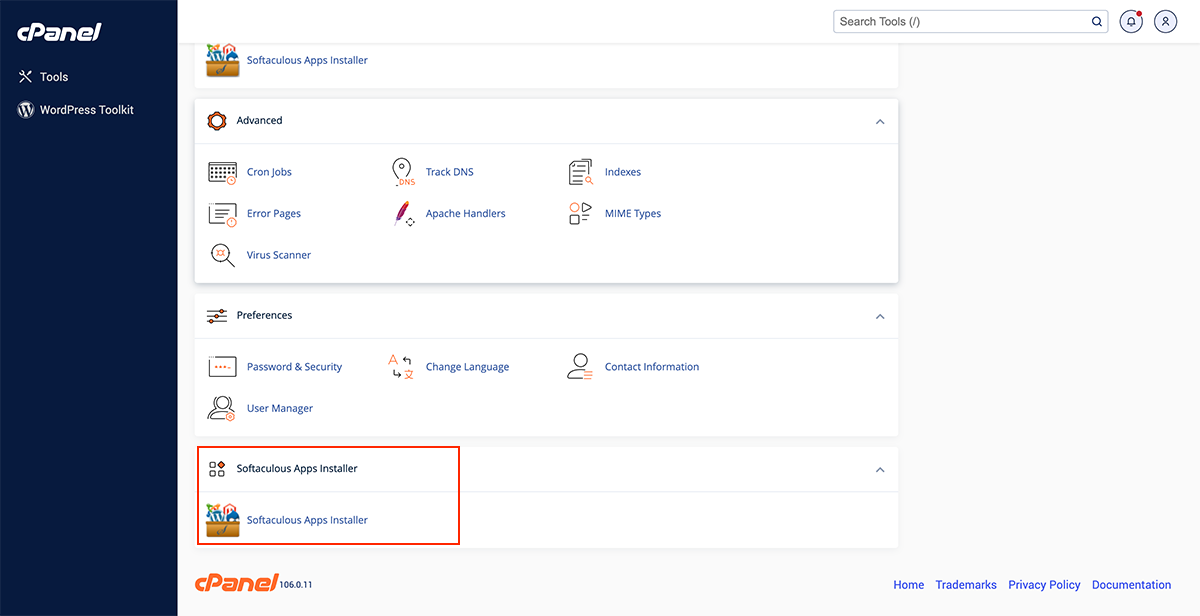Open the Contact Information link

[x=652, y=367]
